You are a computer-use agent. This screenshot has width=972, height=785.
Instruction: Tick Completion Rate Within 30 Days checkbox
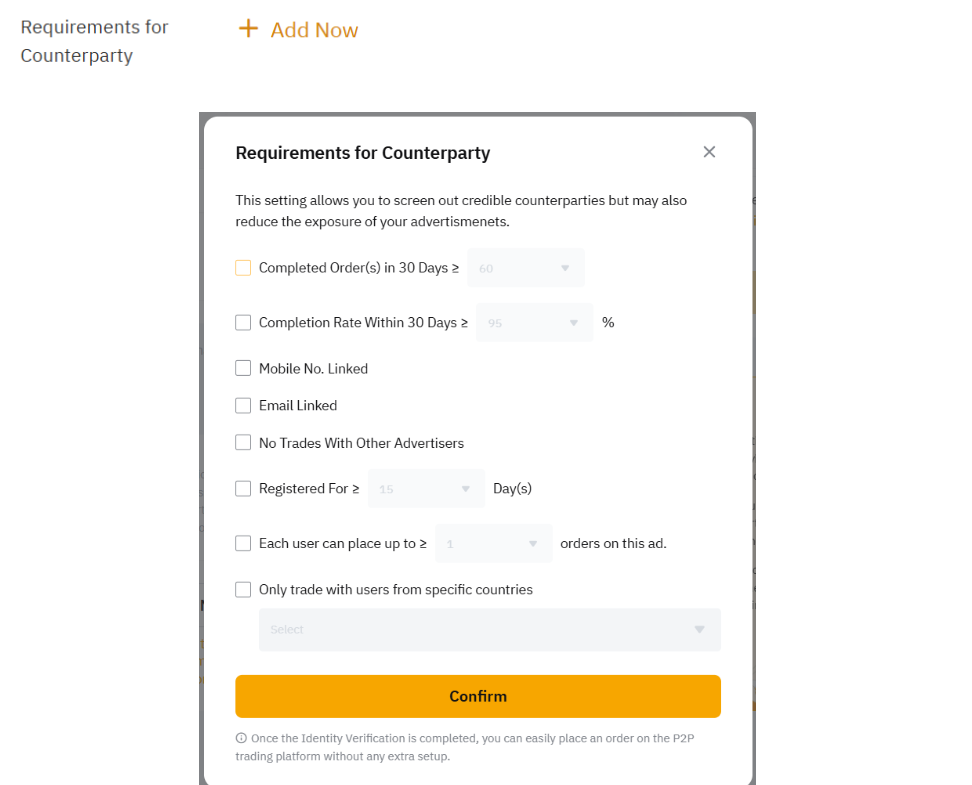[243, 322]
